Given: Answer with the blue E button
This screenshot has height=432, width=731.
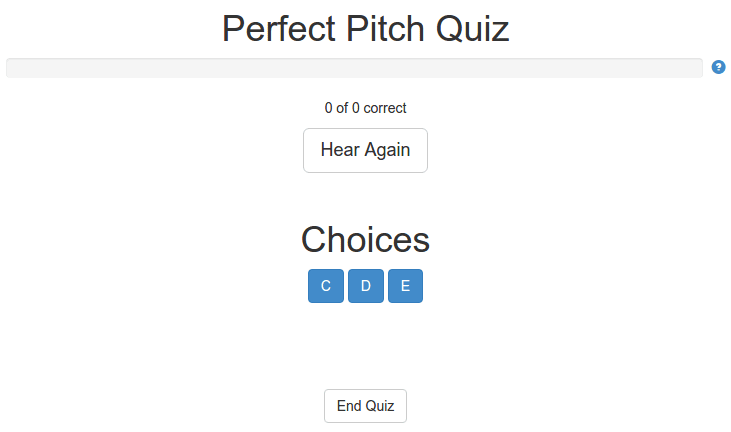Looking at the screenshot, I should coord(406,286).
